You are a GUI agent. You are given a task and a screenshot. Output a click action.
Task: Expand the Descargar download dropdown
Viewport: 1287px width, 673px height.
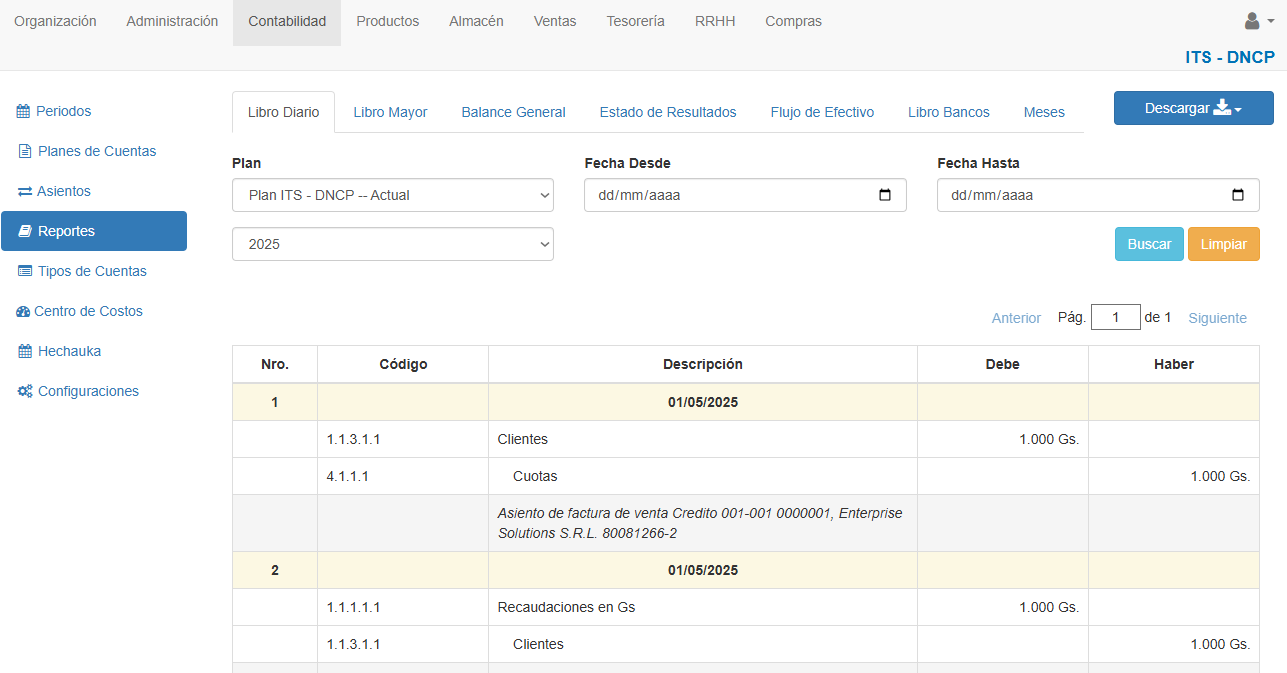coord(1193,108)
